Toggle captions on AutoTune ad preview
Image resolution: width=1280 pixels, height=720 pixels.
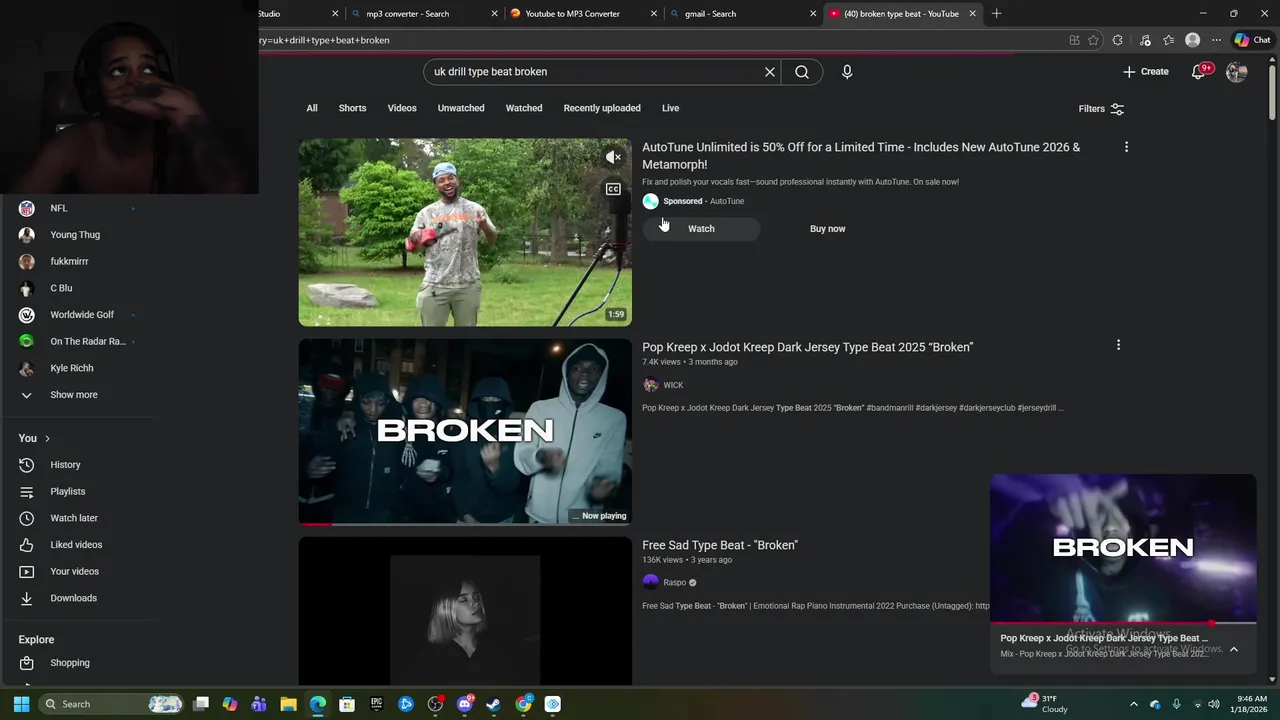click(613, 189)
